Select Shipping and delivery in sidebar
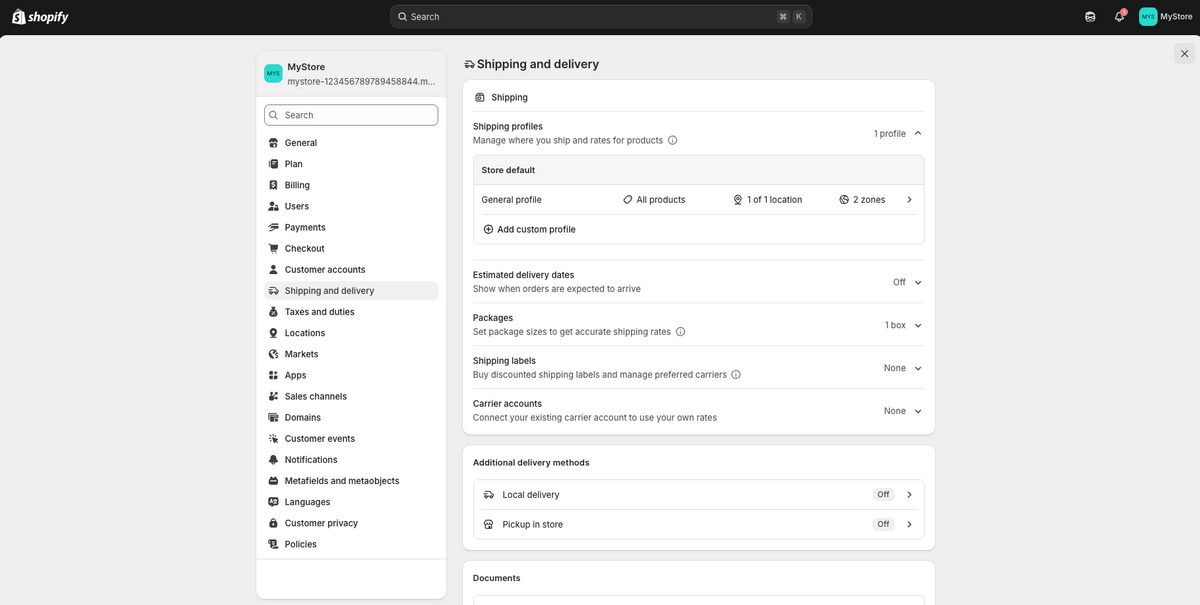This screenshot has width=1200, height=605. click(351, 291)
